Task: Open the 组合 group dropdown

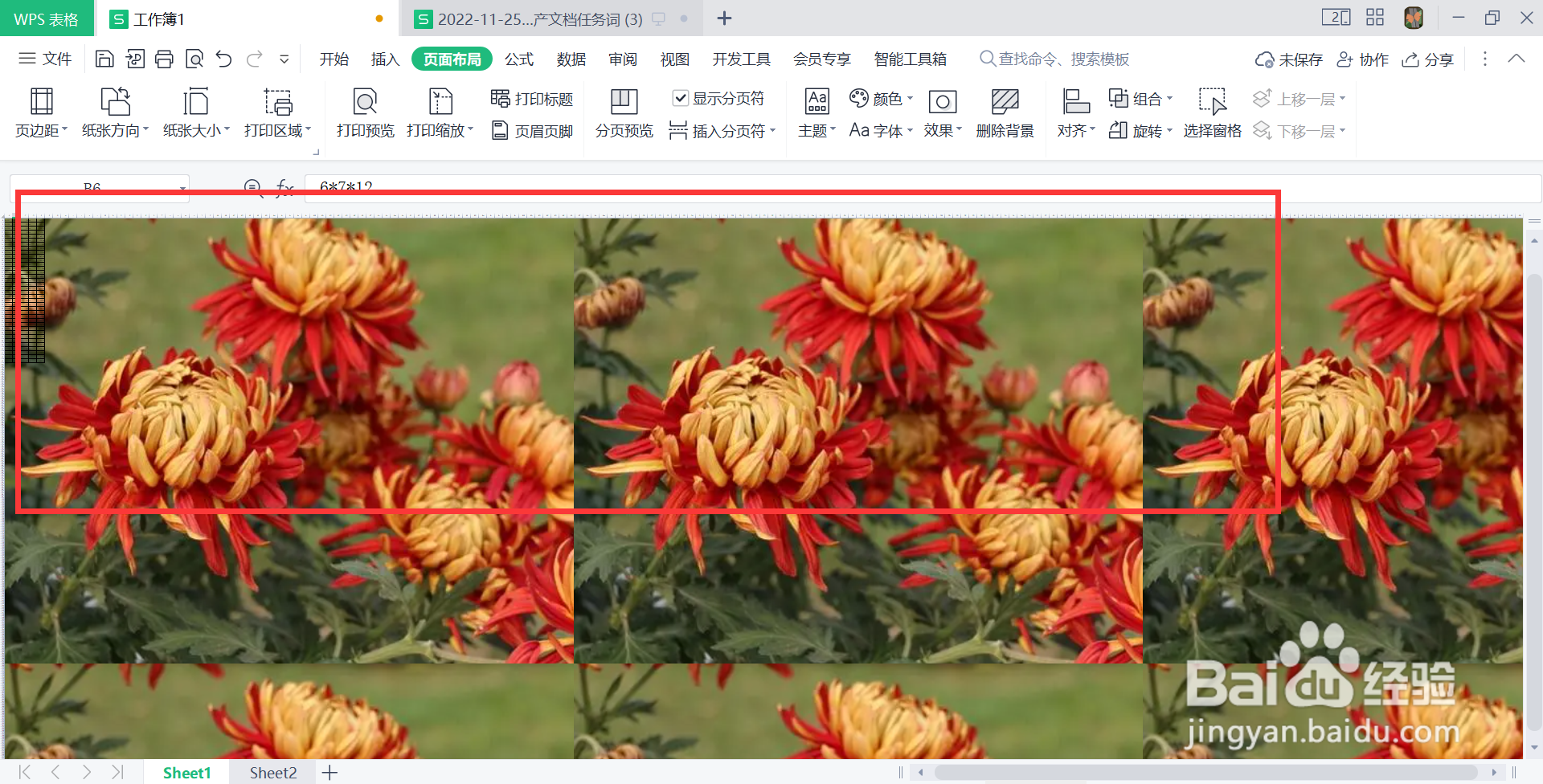Action: 1140,98
